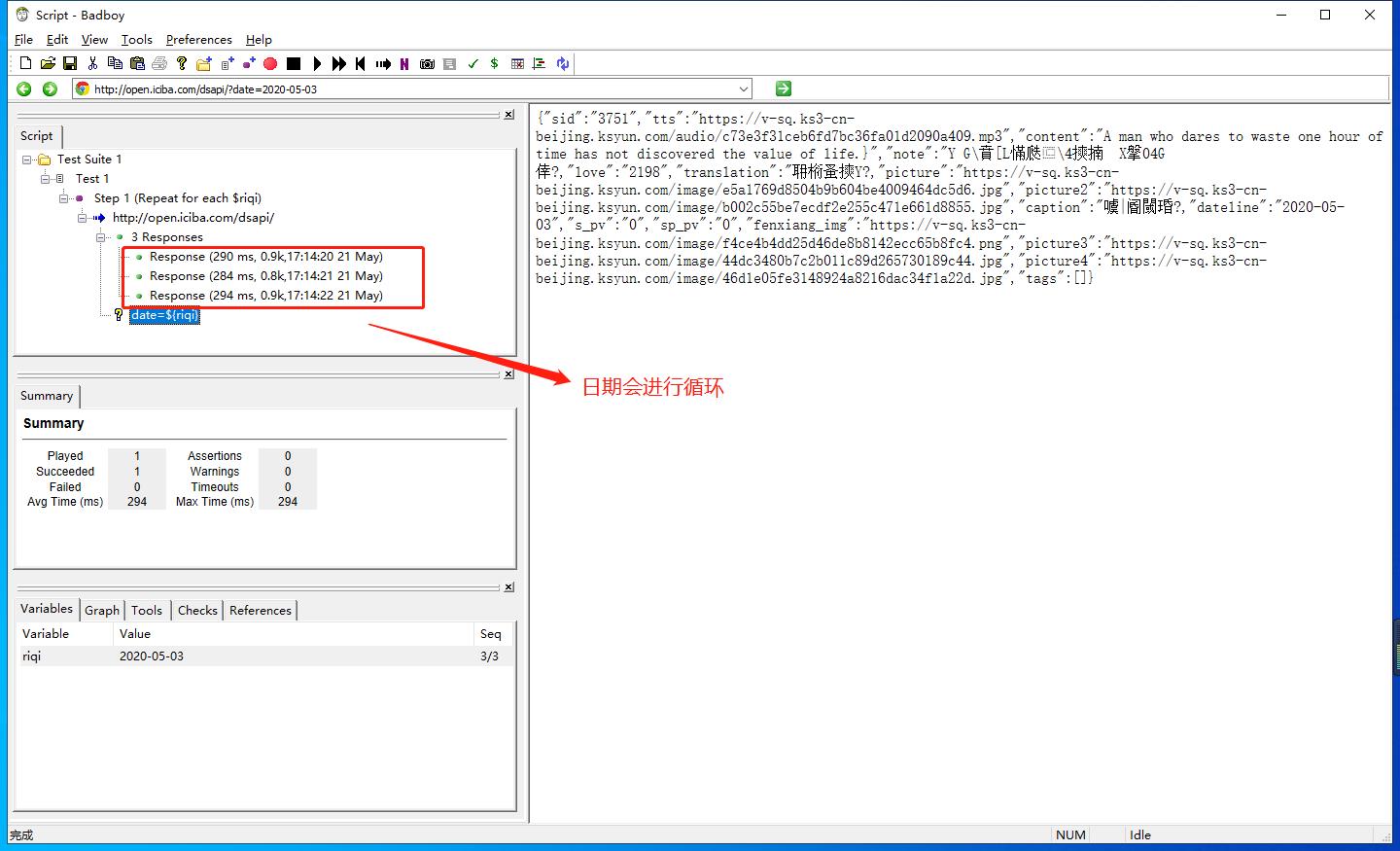Screen dimensions: 1400x851
Task: Collapse the Test Suite 1 node
Action: (x=27, y=160)
